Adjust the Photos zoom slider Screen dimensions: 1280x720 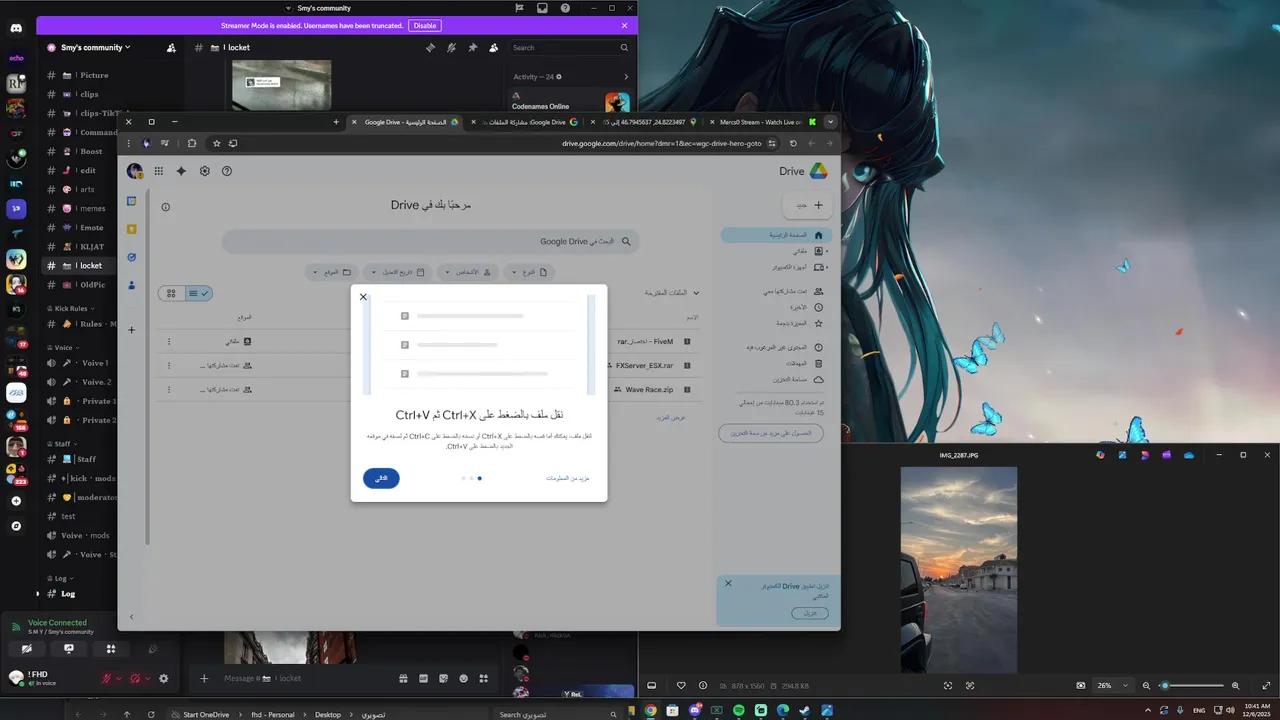1193,685
